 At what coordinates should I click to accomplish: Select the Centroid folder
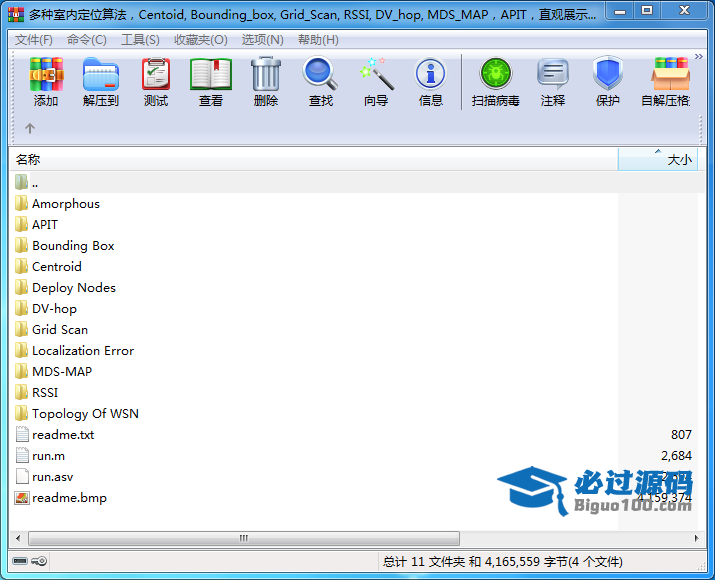(x=48, y=267)
